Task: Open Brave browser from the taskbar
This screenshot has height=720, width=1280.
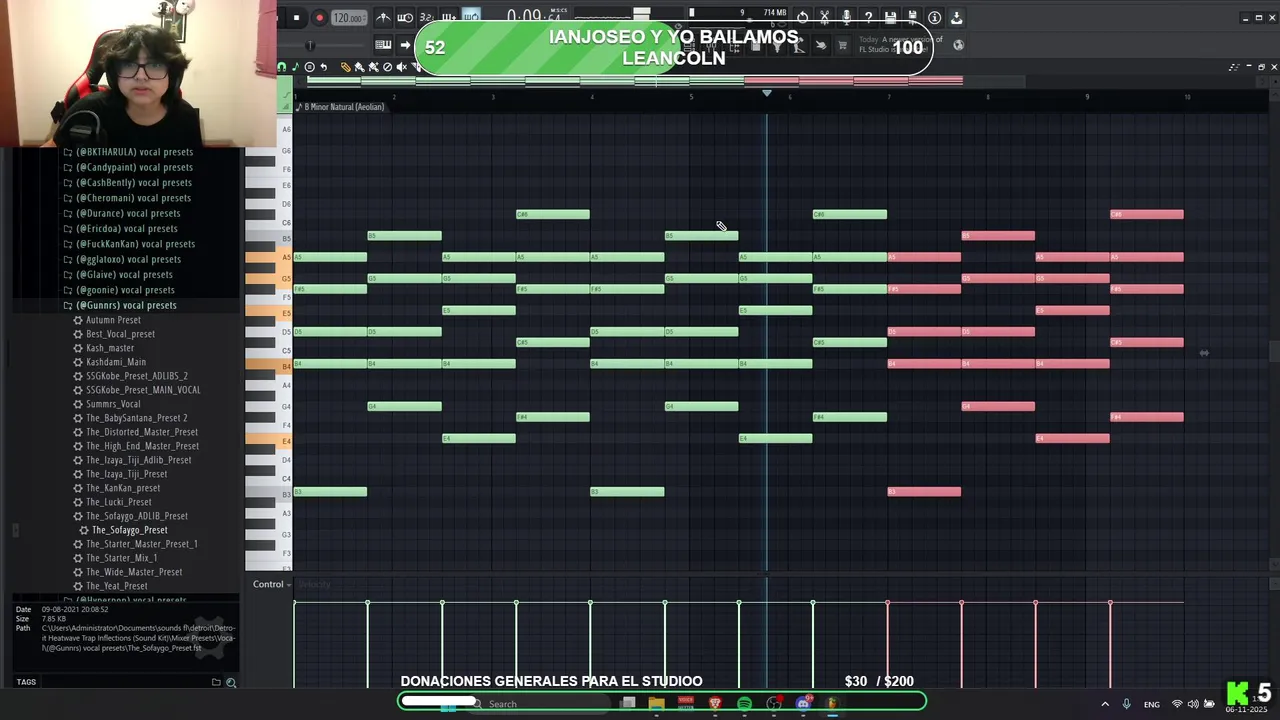Action: pos(715,704)
